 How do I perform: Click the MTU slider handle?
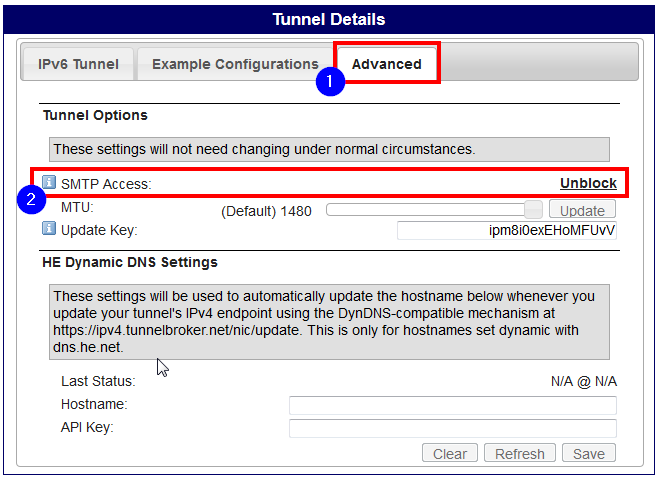tap(533, 210)
